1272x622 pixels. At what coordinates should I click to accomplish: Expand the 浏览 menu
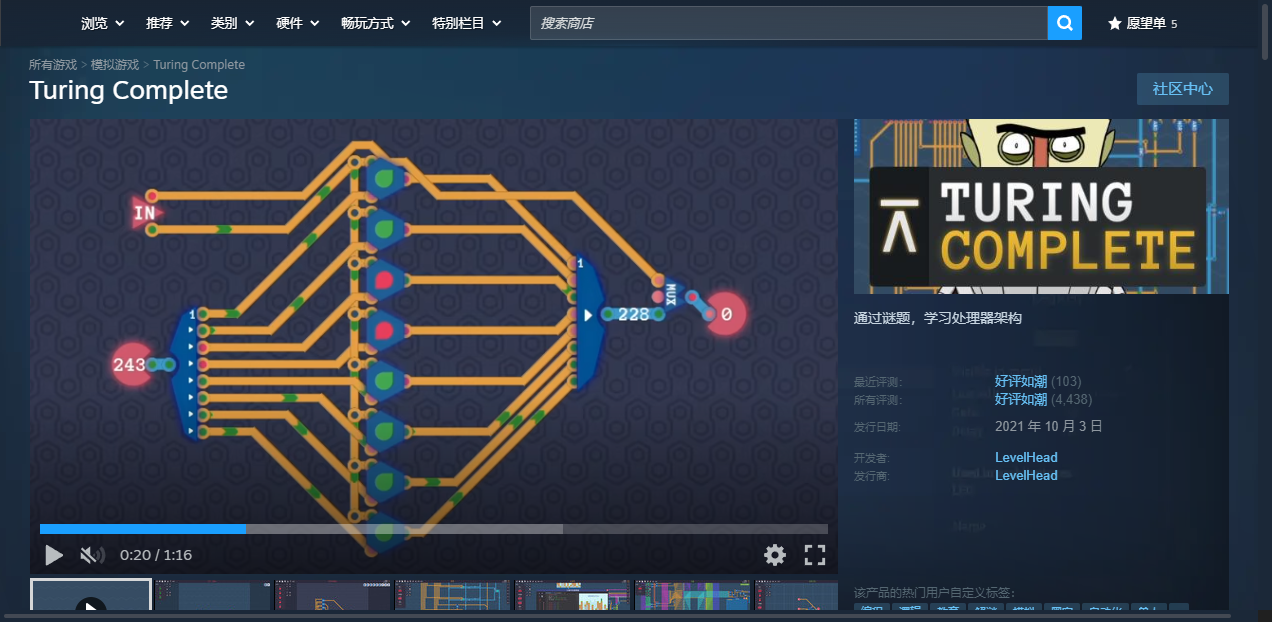pyautogui.click(x=103, y=23)
